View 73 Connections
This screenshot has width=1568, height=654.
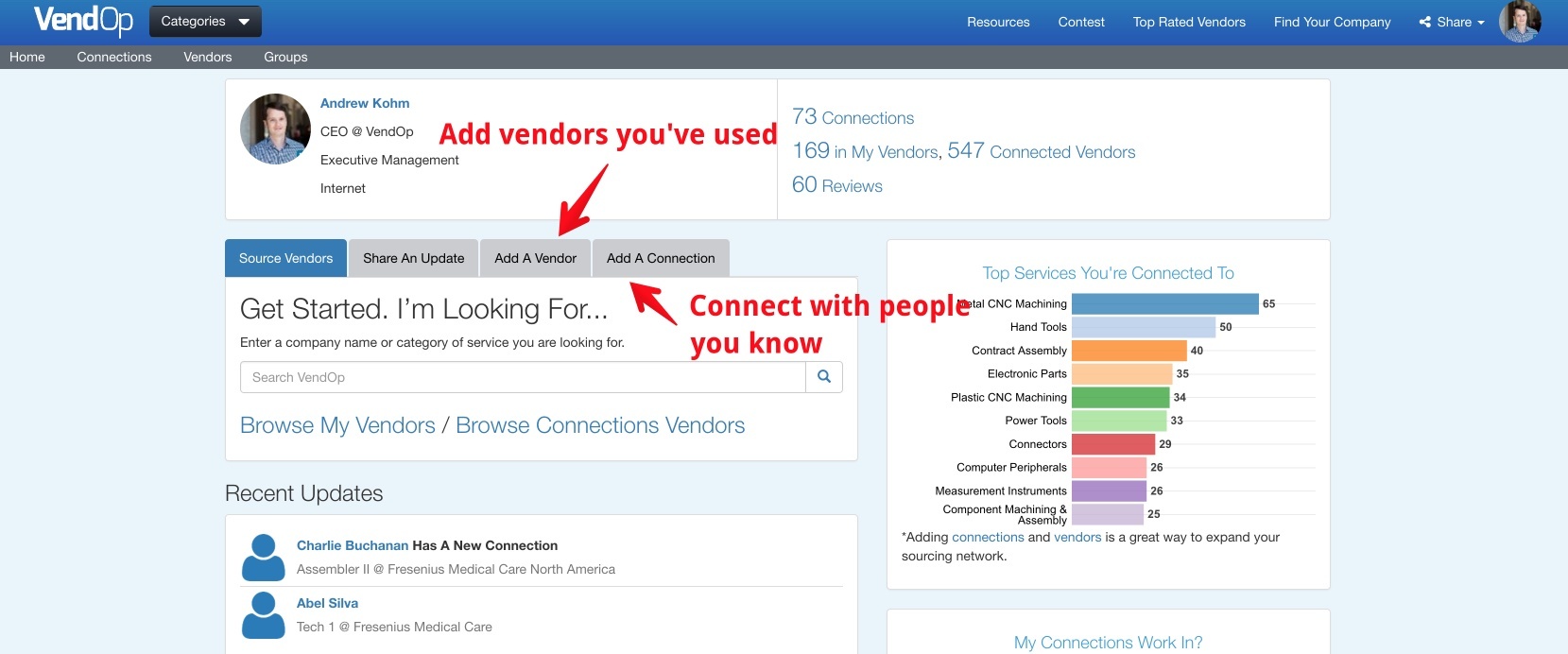pyautogui.click(x=853, y=117)
